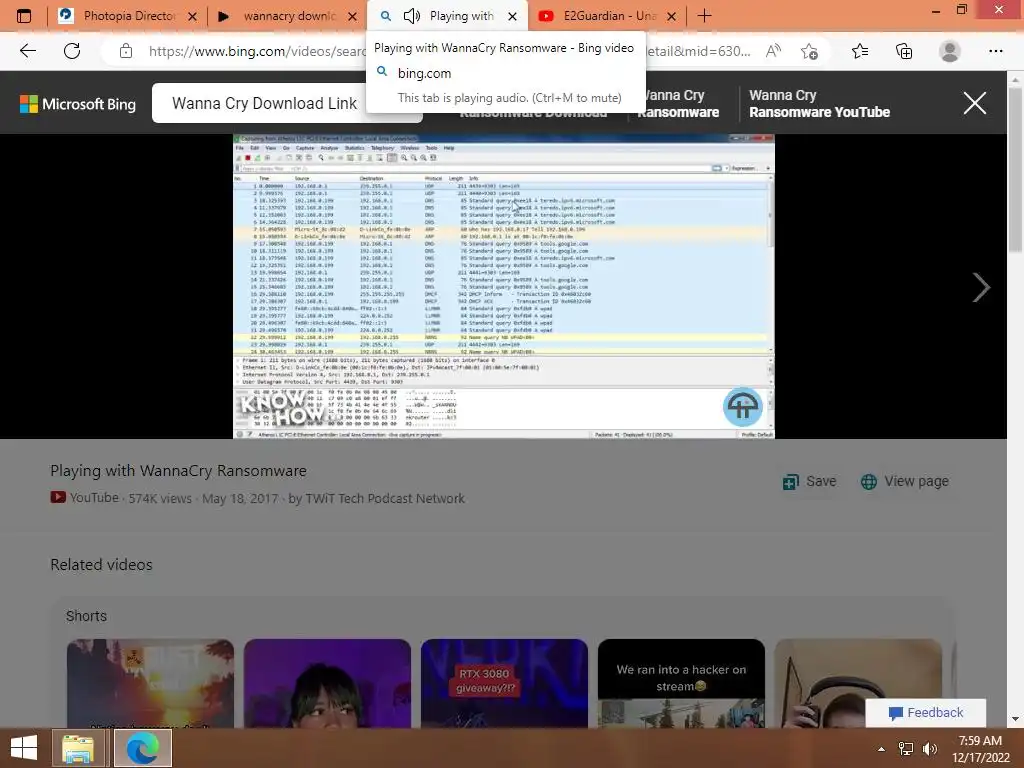Go to next video with right chevron
1024x768 pixels.
[x=981, y=287]
